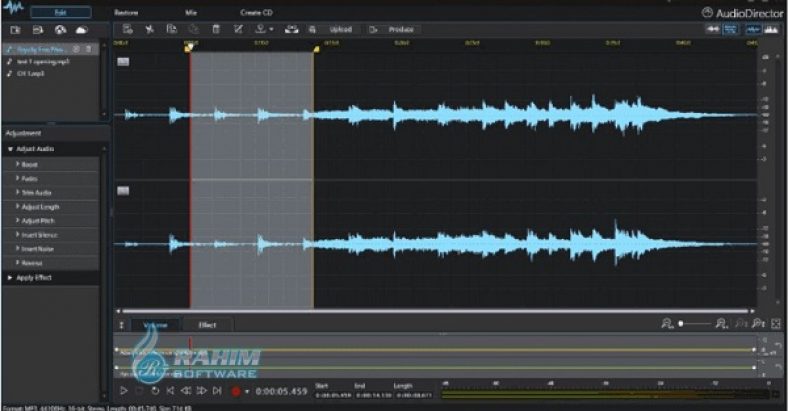Click the crop selection icon in toolbar
The height and width of the screenshot is (411, 788).
(238, 30)
